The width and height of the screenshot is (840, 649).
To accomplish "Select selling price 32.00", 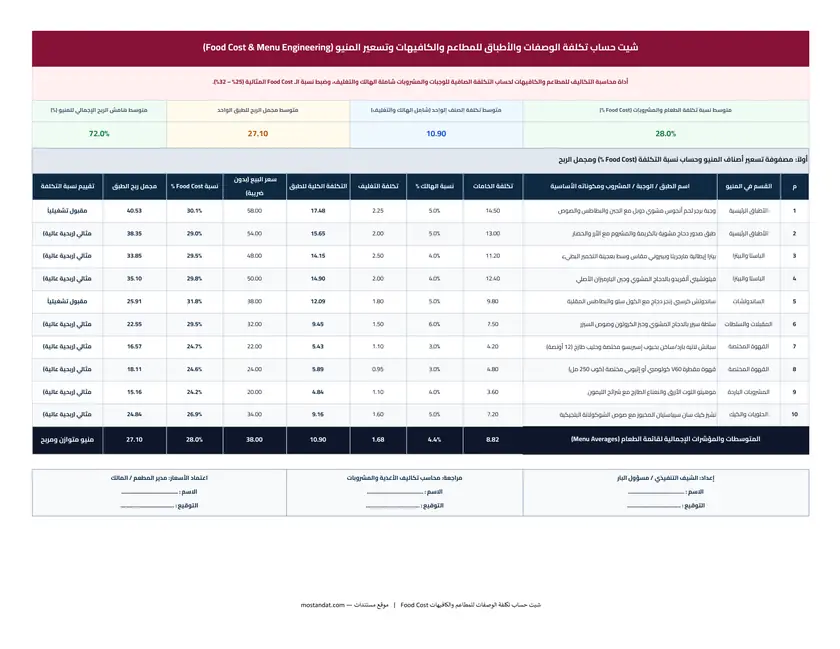I will pyautogui.click(x=254, y=324).
